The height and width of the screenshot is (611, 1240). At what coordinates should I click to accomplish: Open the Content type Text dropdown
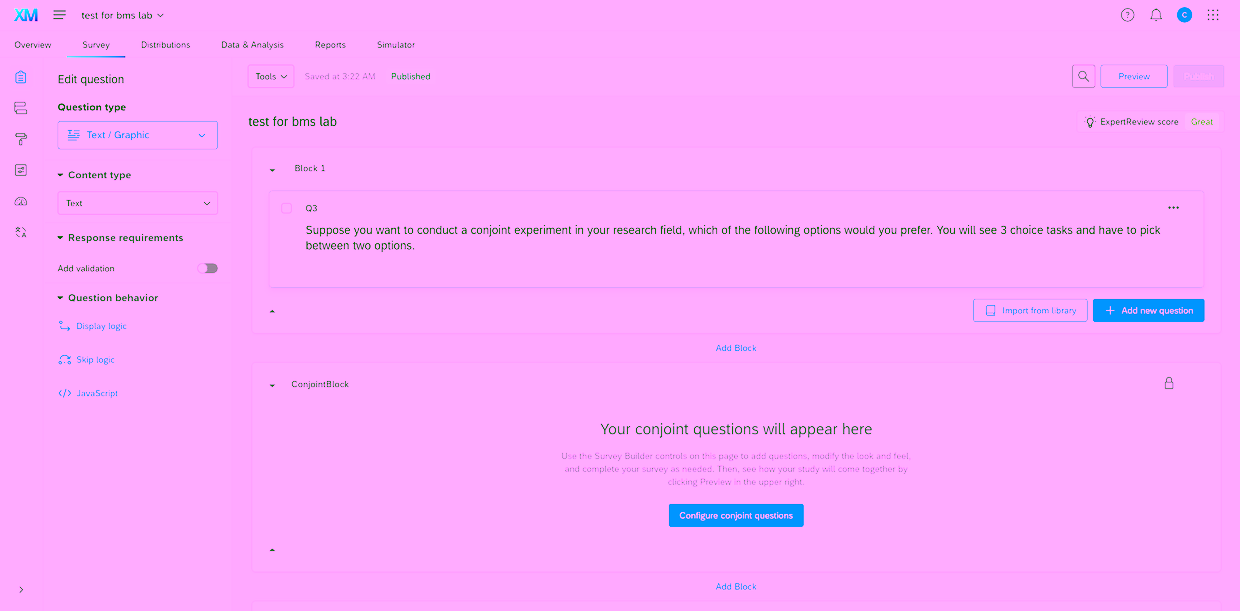click(x=137, y=203)
